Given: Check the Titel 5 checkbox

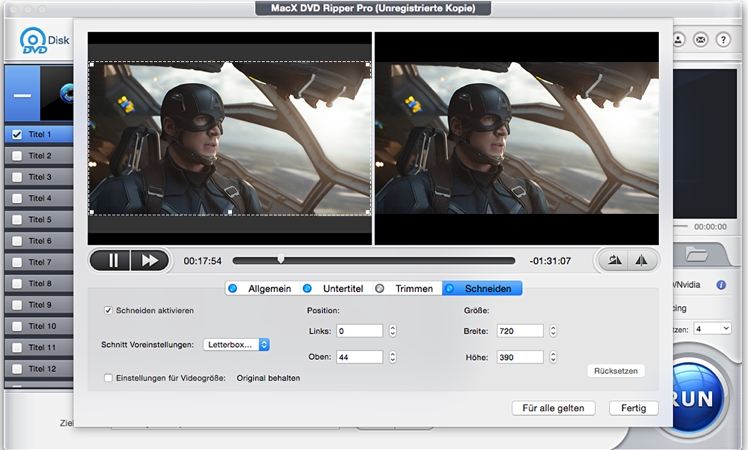Looking at the screenshot, I should (15, 219).
